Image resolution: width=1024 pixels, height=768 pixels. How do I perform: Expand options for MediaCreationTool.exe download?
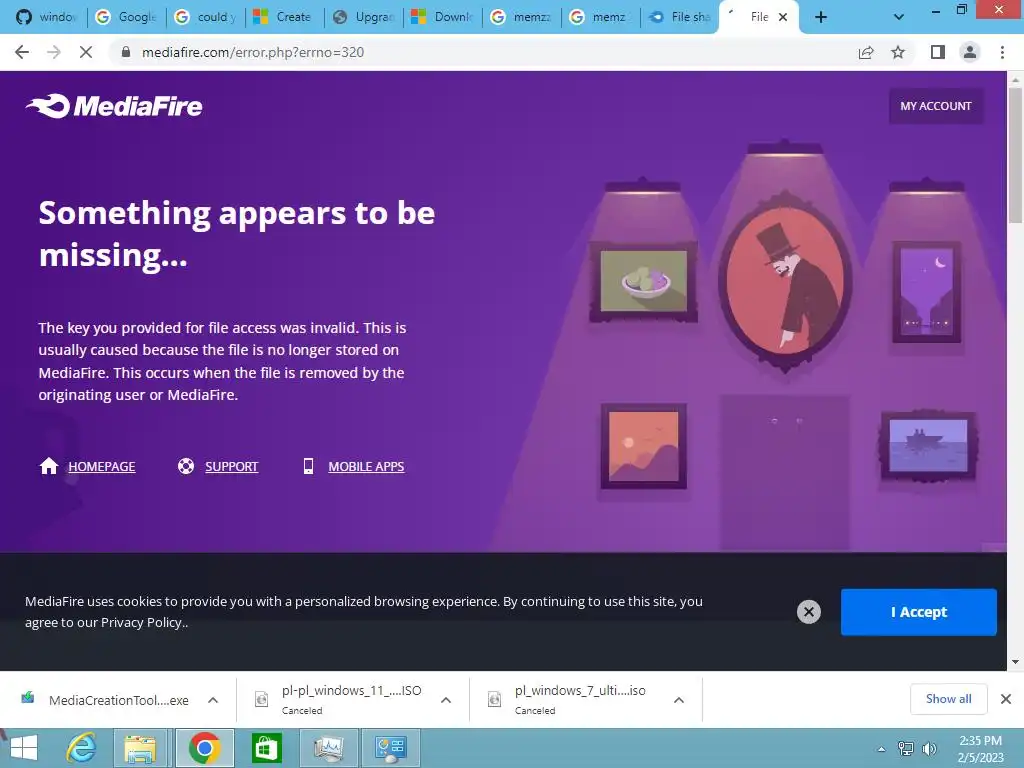(x=213, y=700)
